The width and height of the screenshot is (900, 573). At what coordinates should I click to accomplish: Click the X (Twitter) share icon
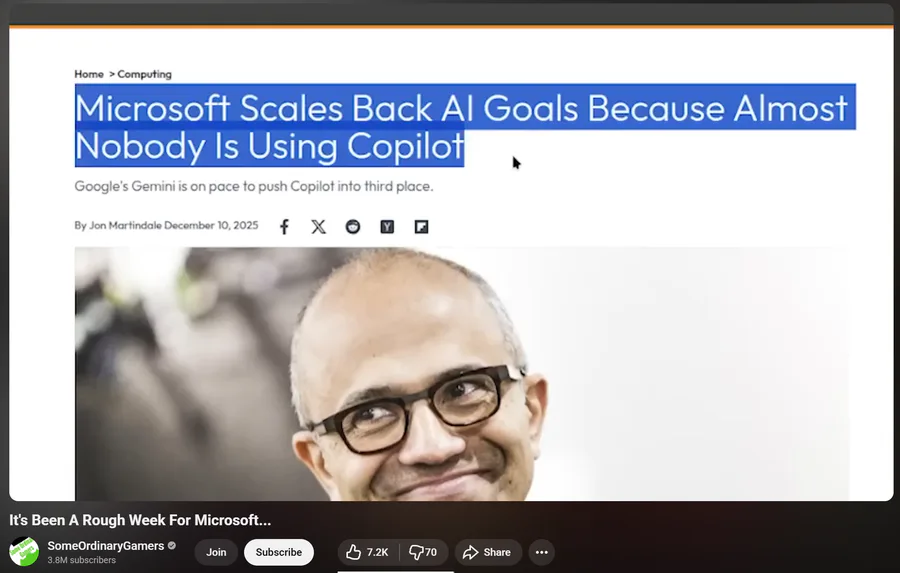coord(319,227)
